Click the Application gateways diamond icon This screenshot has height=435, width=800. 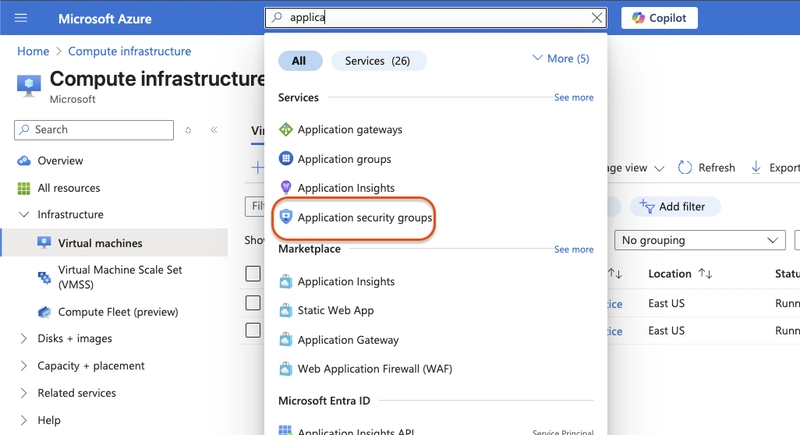[x=286, y=130]
